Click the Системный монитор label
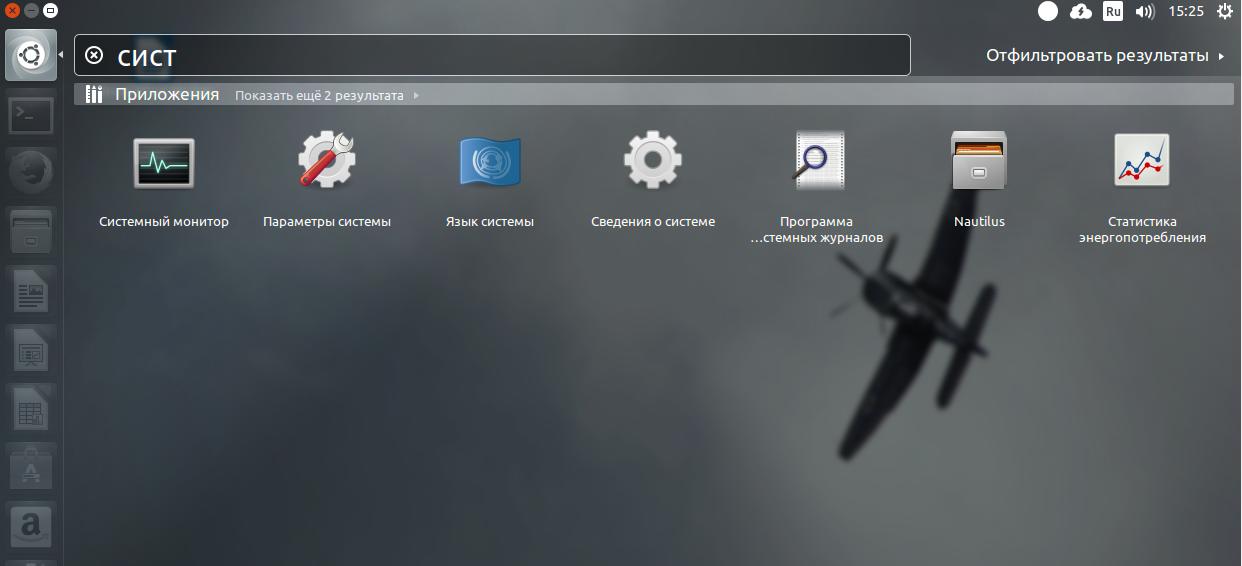 (164, 222)
